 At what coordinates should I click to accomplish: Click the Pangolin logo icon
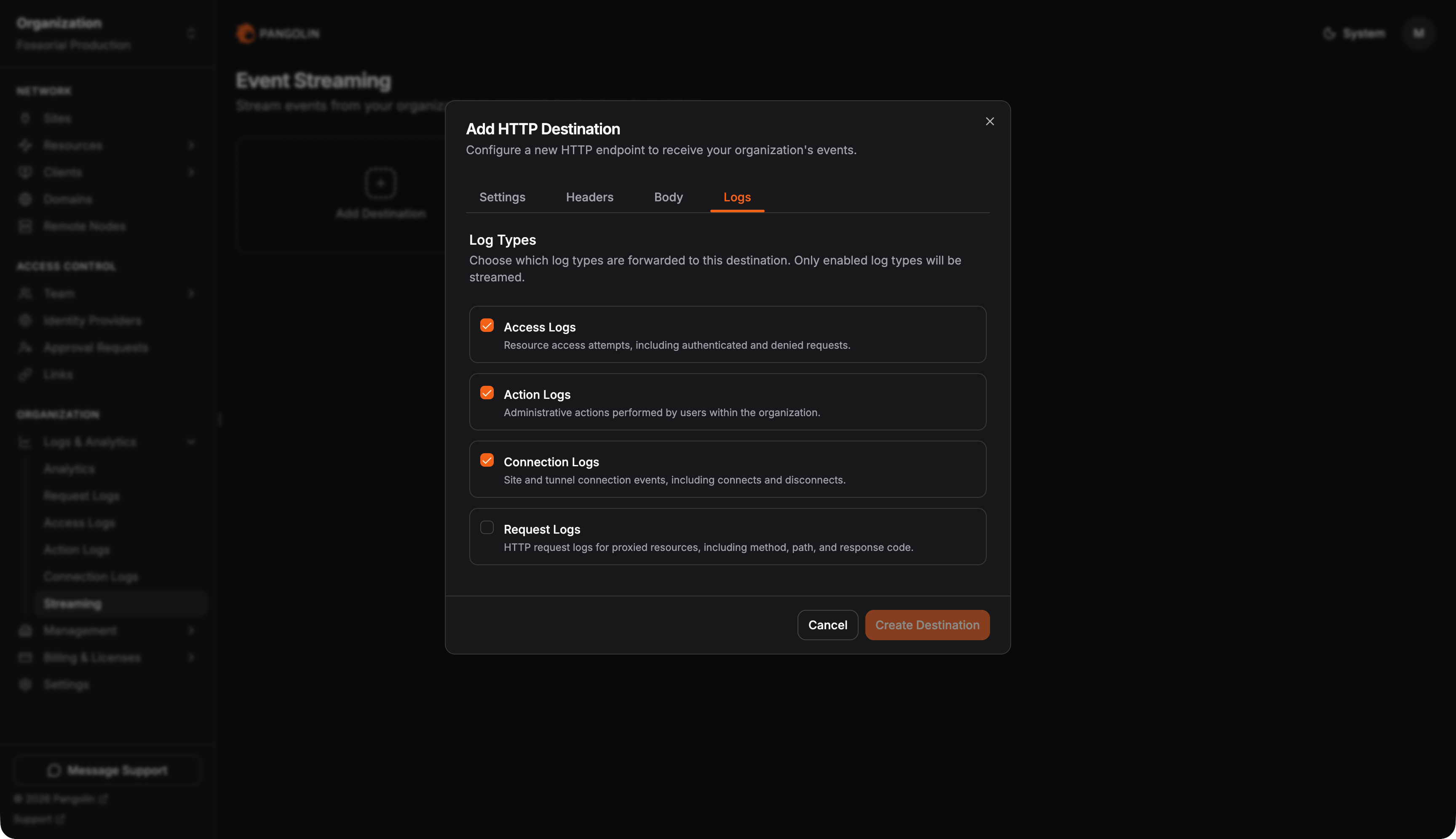(x=245, y=33)
